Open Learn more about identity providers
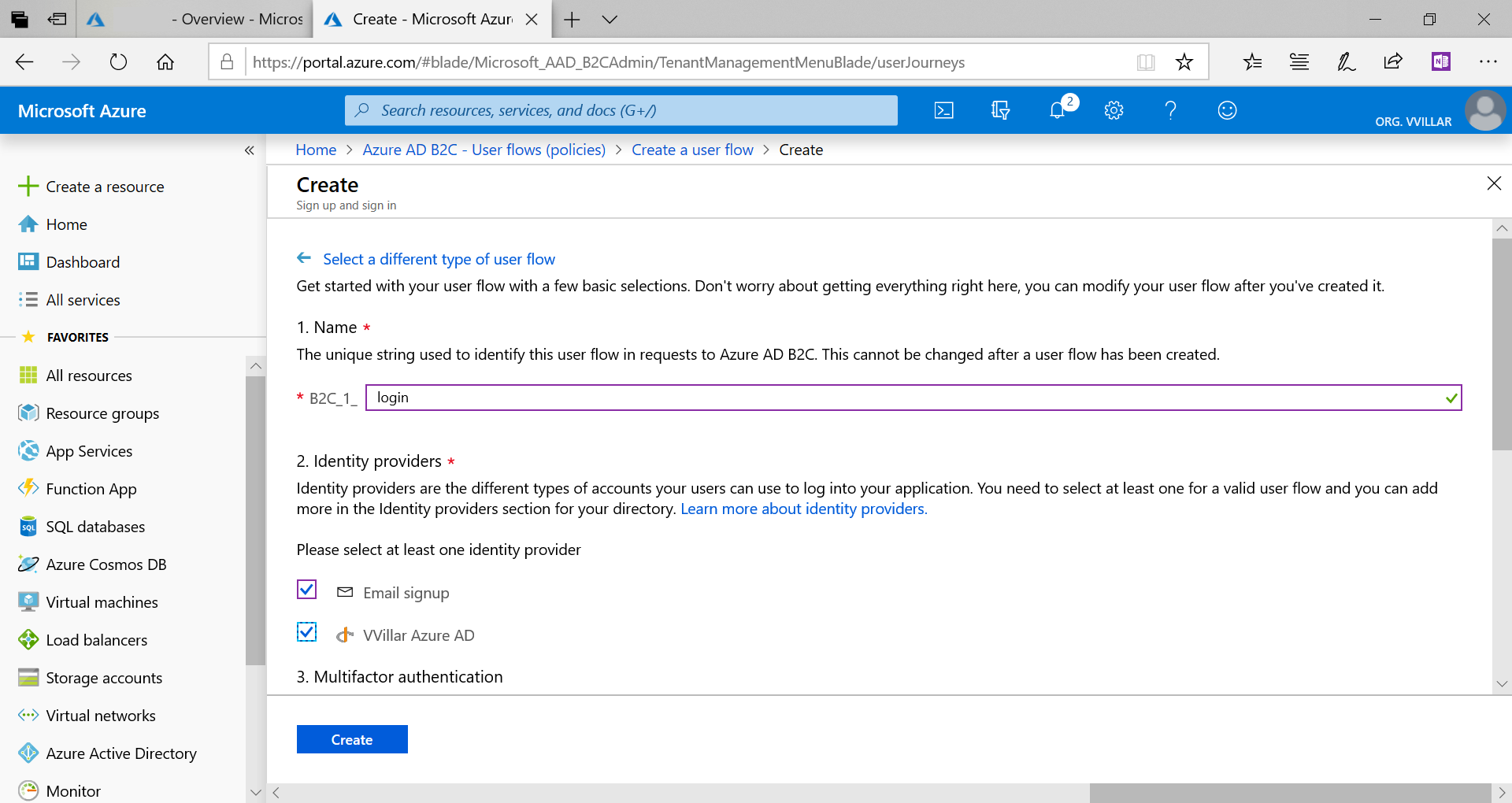This screenshot has width=1512, height=803. tap(803, 509)
